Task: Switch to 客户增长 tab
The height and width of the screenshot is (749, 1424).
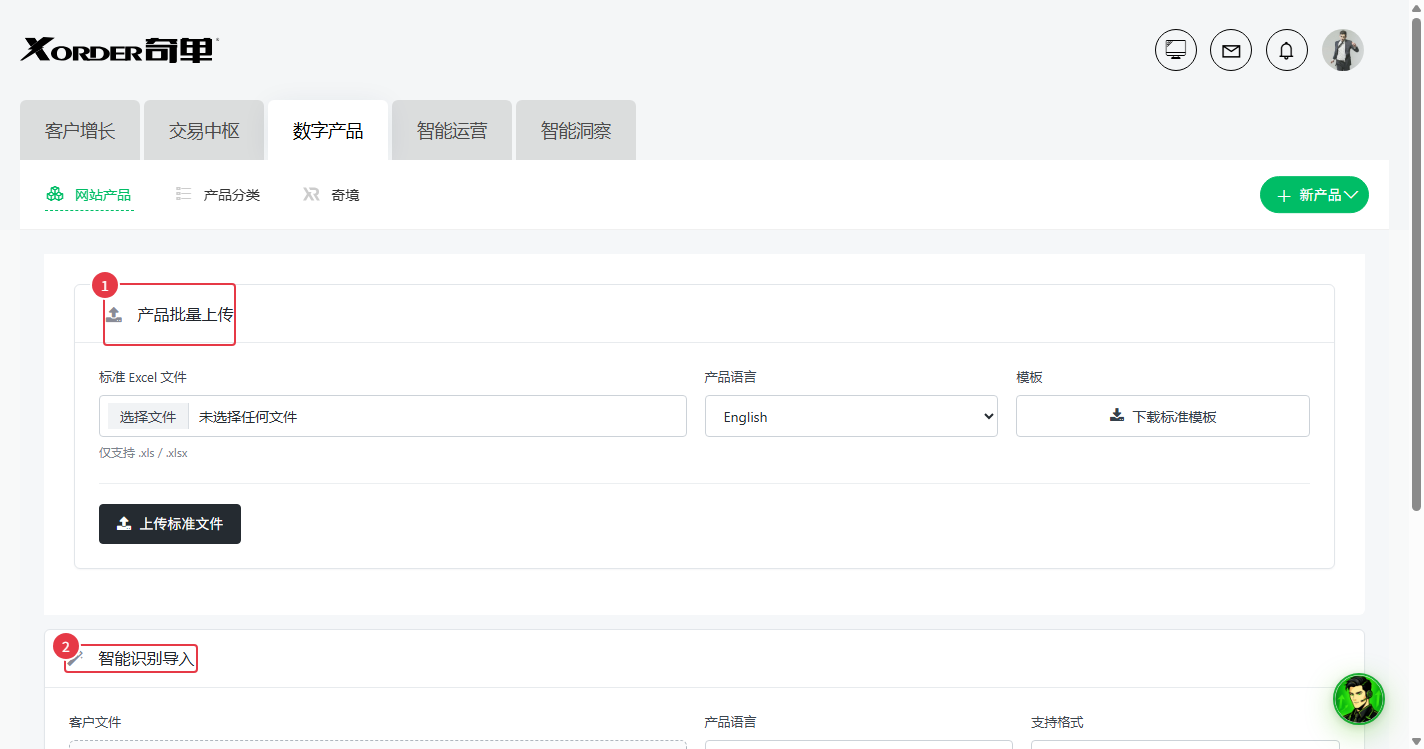Action: coord(80,130)
